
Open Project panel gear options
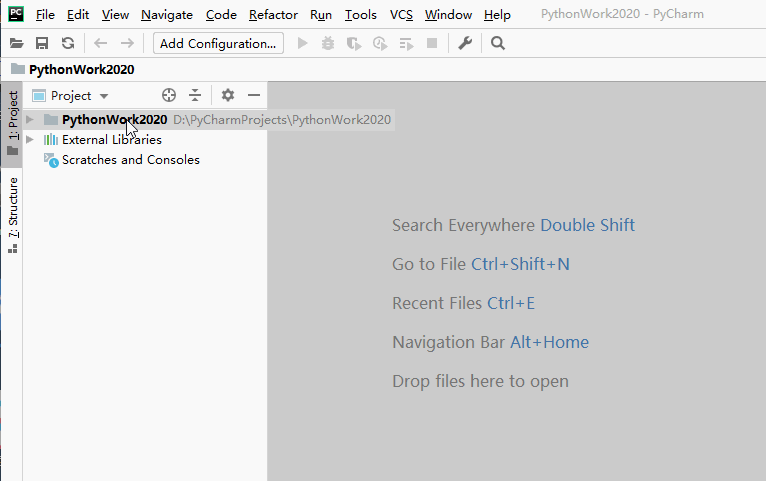click(x=228, y=95)
